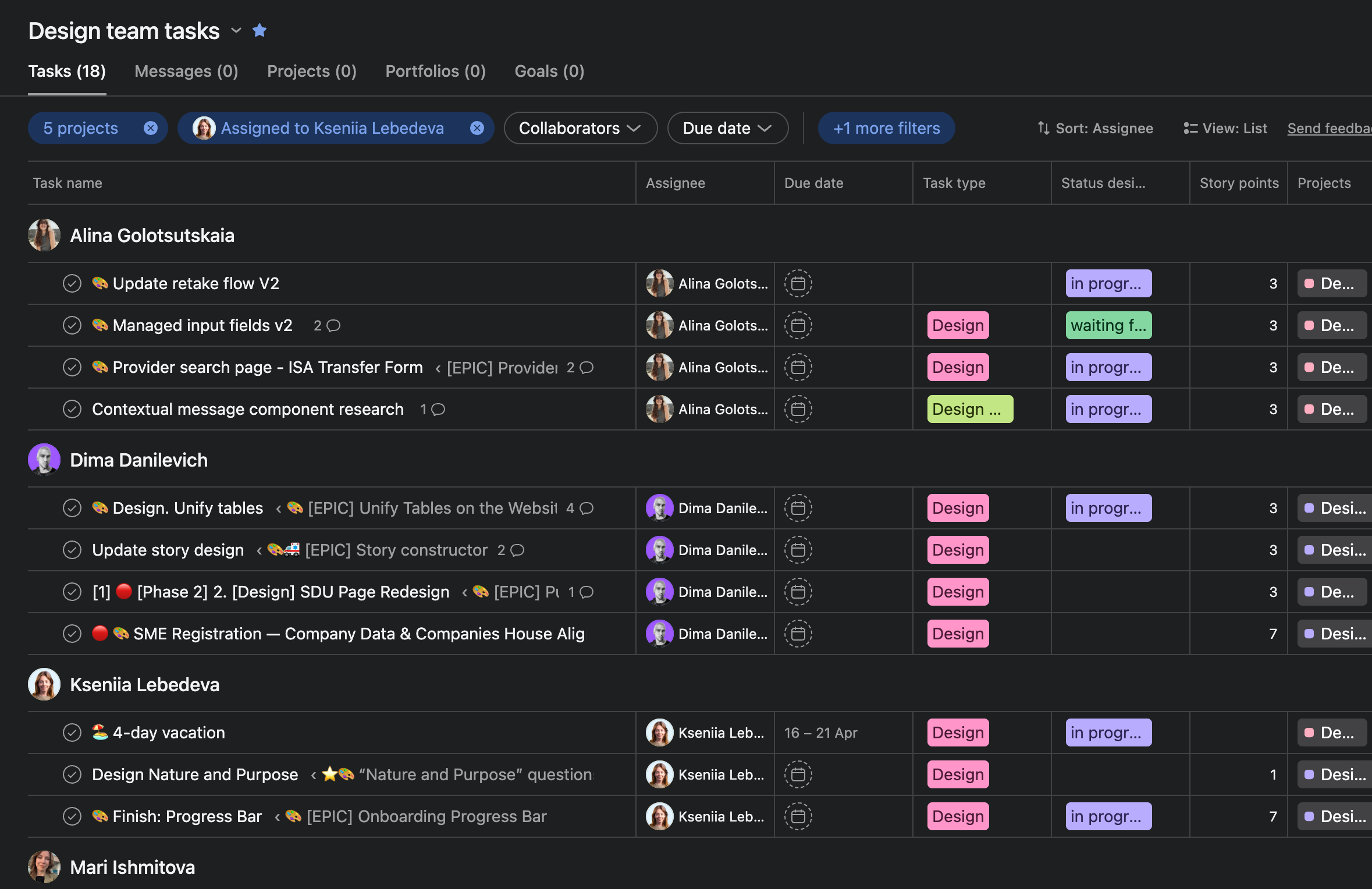The height and width of the screenshot is (889, 1372).
Task: Switch to the Portfolios (0) tab
Action: [x=435, y=71]
